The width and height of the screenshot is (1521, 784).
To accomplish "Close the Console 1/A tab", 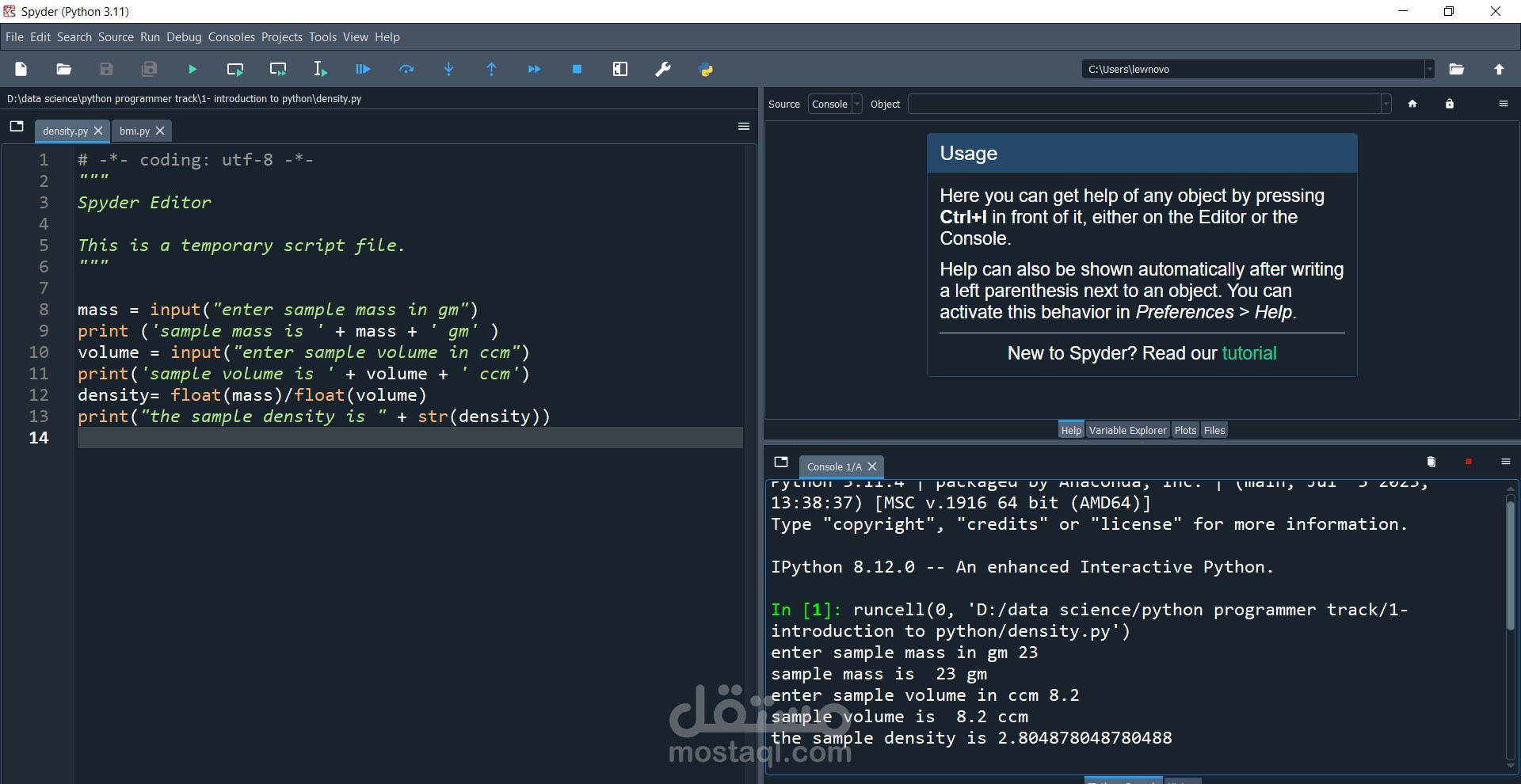I will 872,466.
